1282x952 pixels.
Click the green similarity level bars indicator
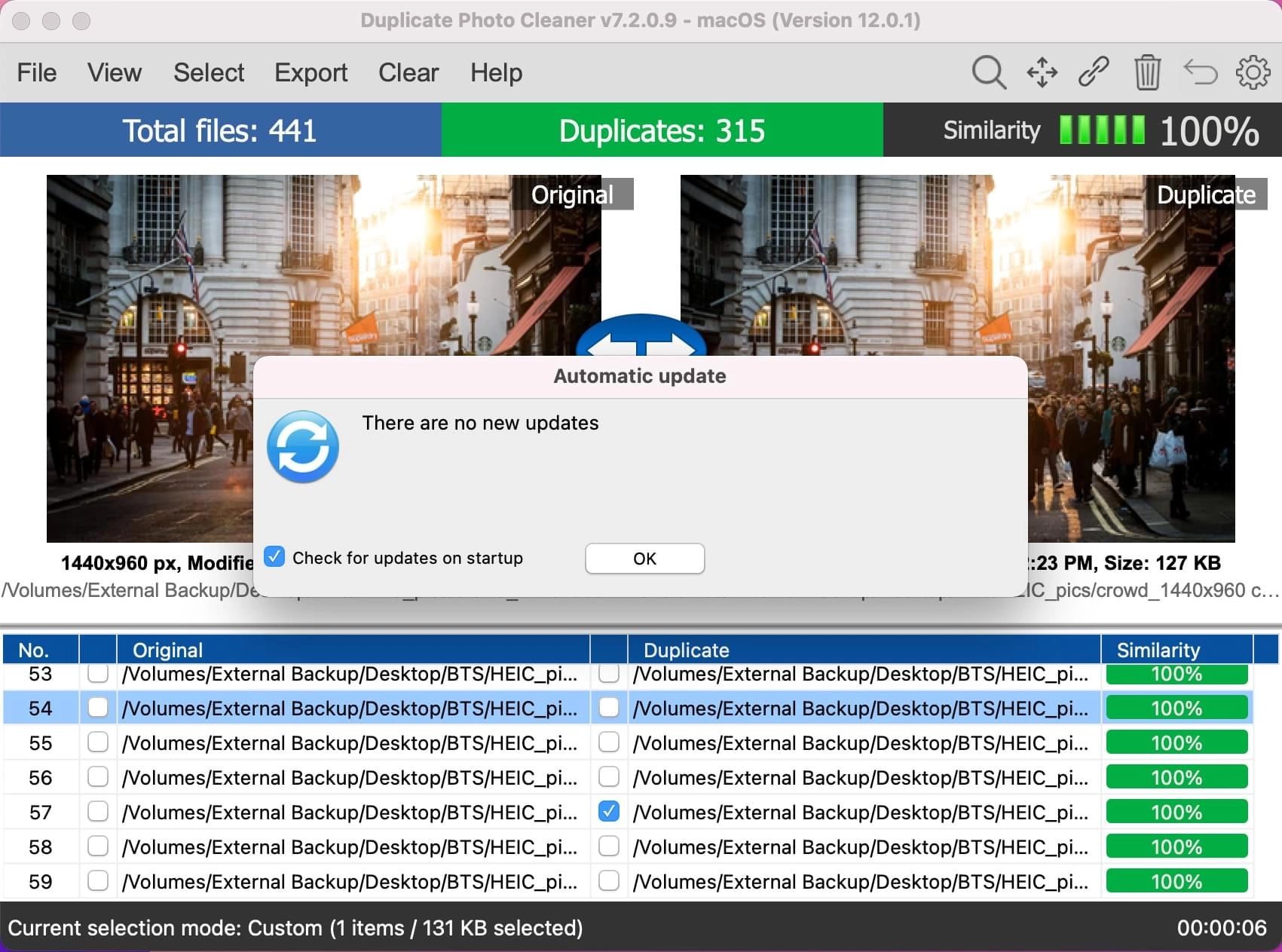pos(1102,130)
